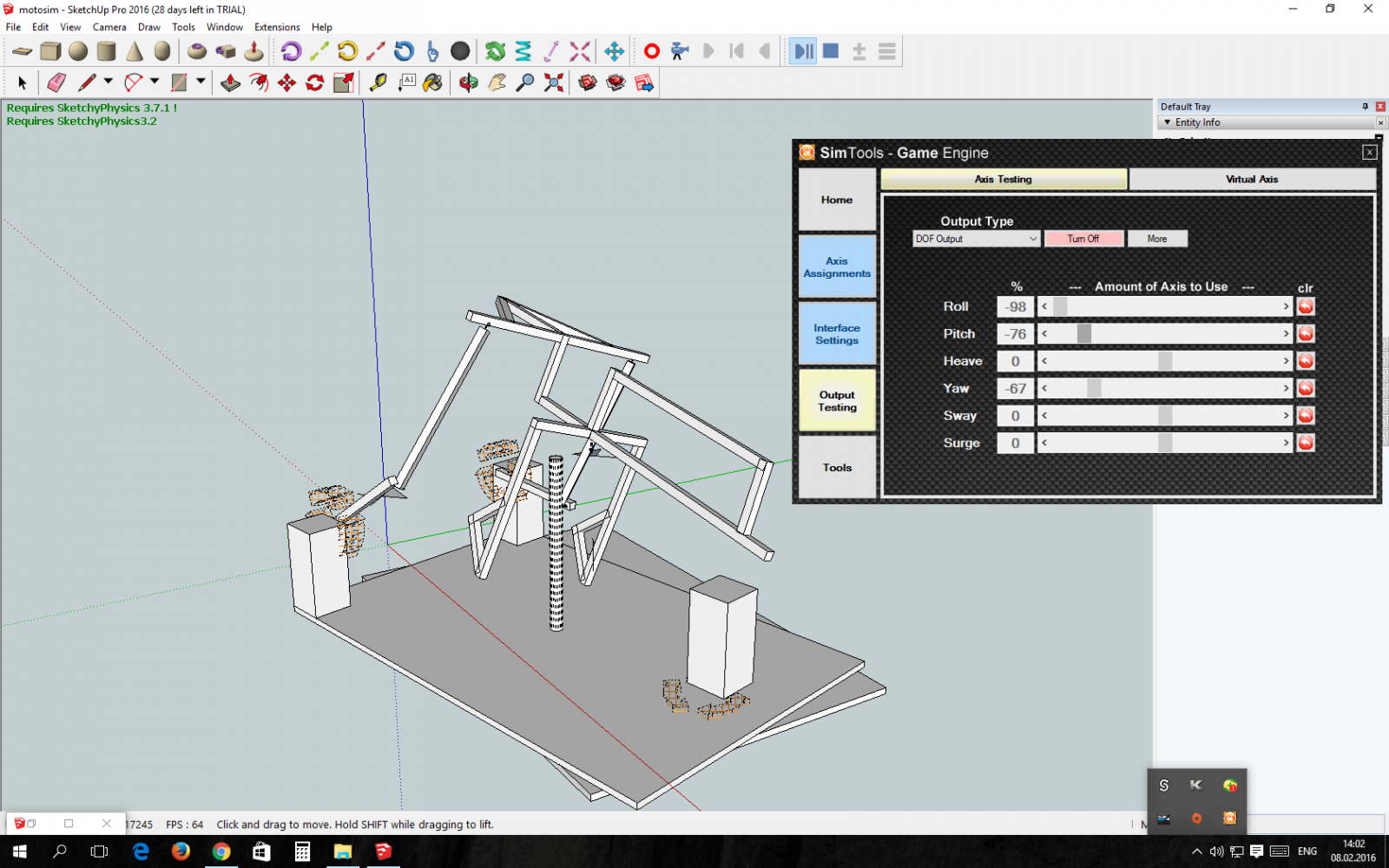Select the SketchyPhysics sphere shape tool
1389x868 pixels.
click(x=78, y=51)
